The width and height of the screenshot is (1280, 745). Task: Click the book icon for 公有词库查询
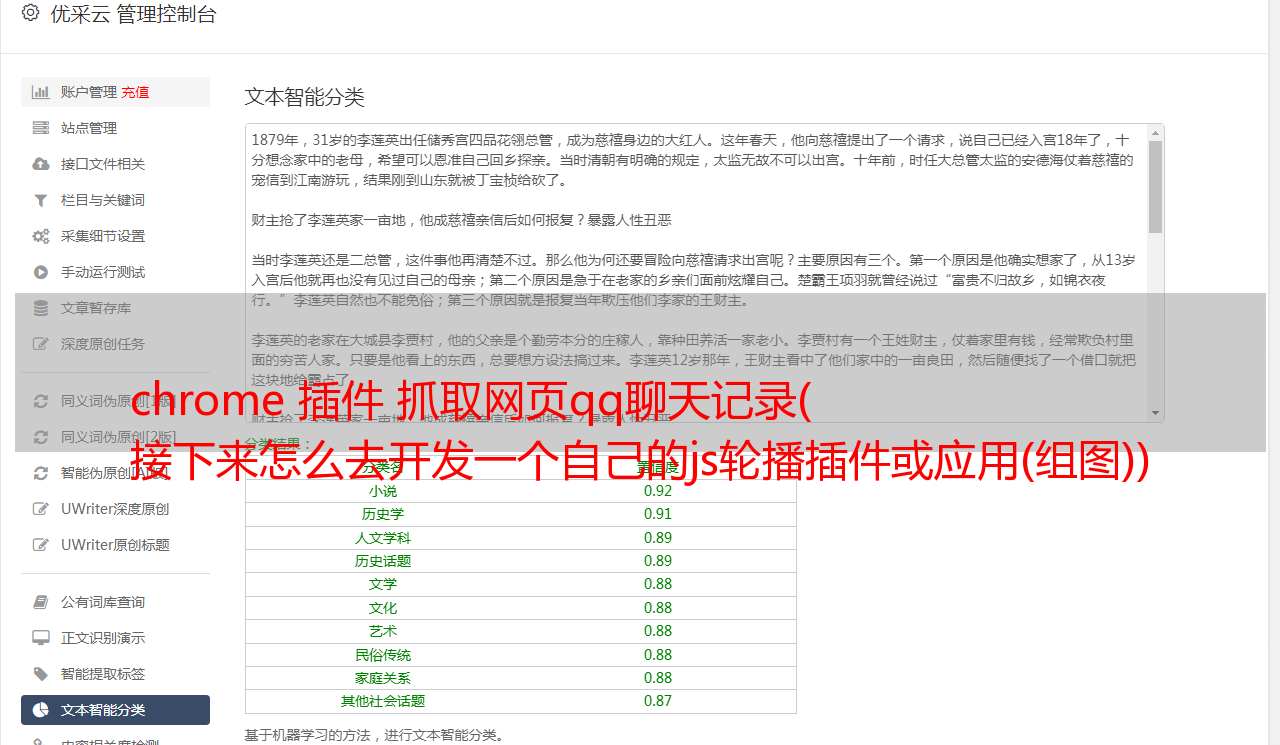click(40, 602)
